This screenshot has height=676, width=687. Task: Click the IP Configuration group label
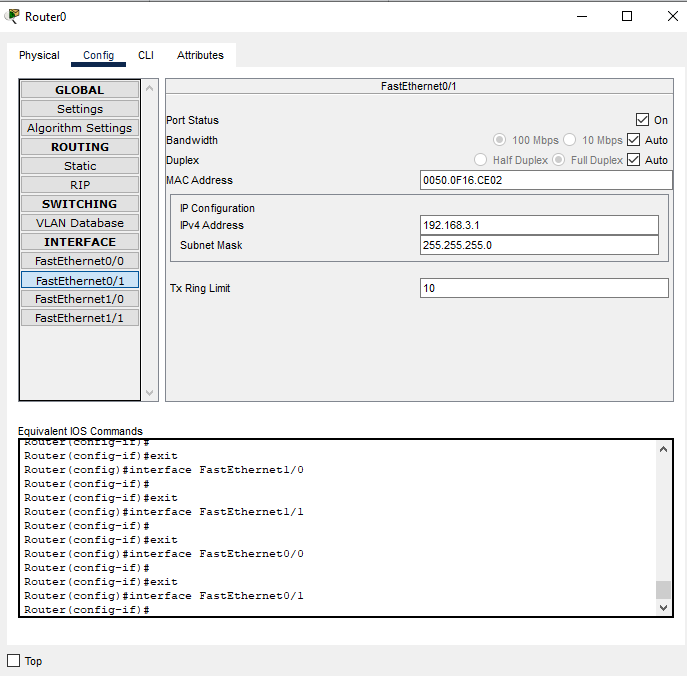point(217,208)
